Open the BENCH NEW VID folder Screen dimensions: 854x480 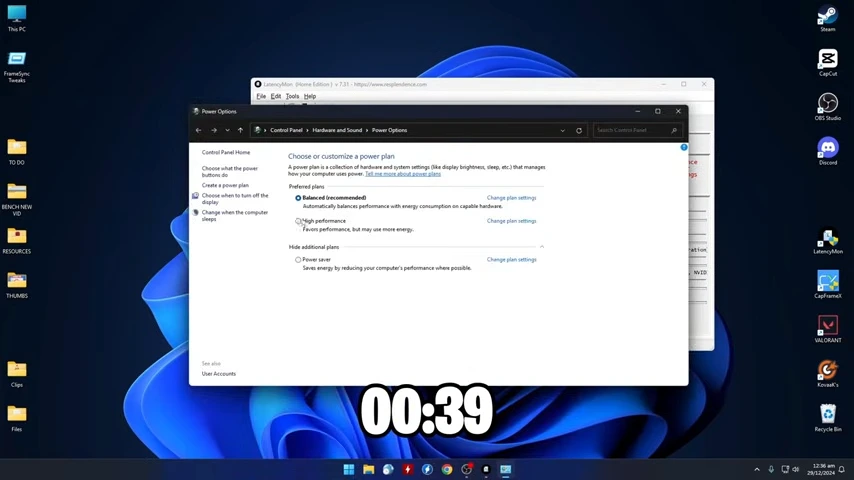coord(16,199)
